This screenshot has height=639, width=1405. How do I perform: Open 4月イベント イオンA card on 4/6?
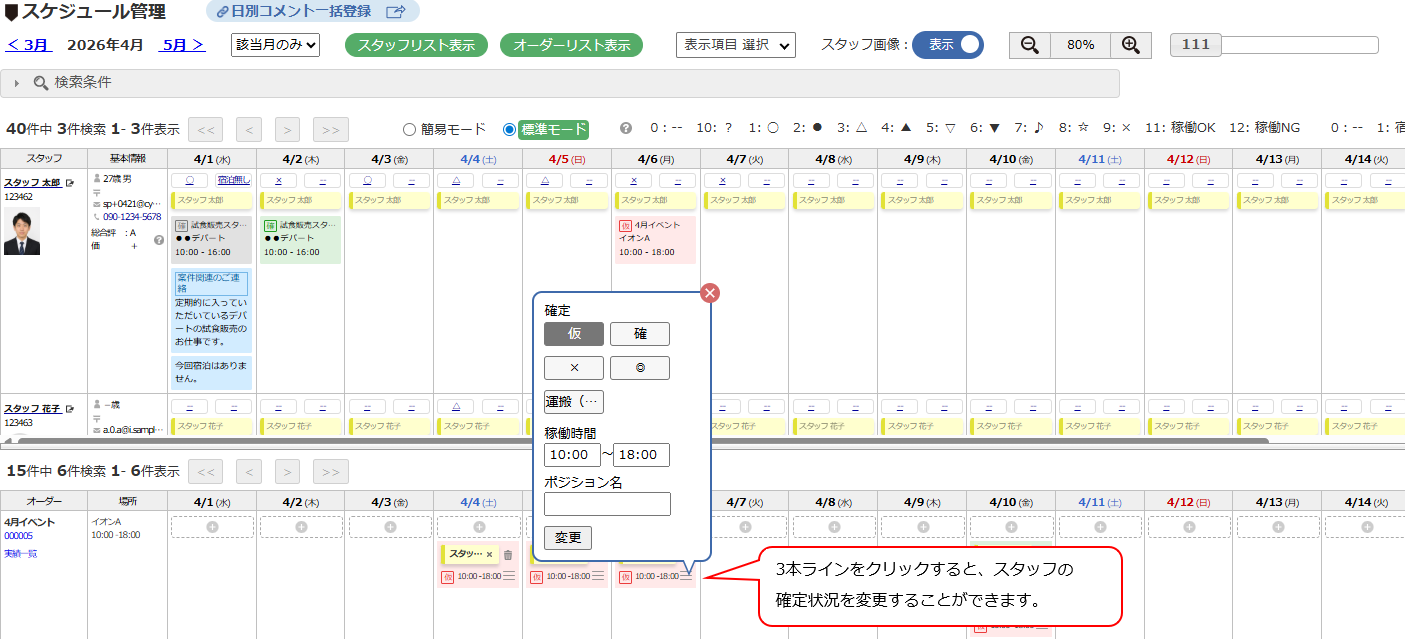pyautogui.click(x=653, y=240)
